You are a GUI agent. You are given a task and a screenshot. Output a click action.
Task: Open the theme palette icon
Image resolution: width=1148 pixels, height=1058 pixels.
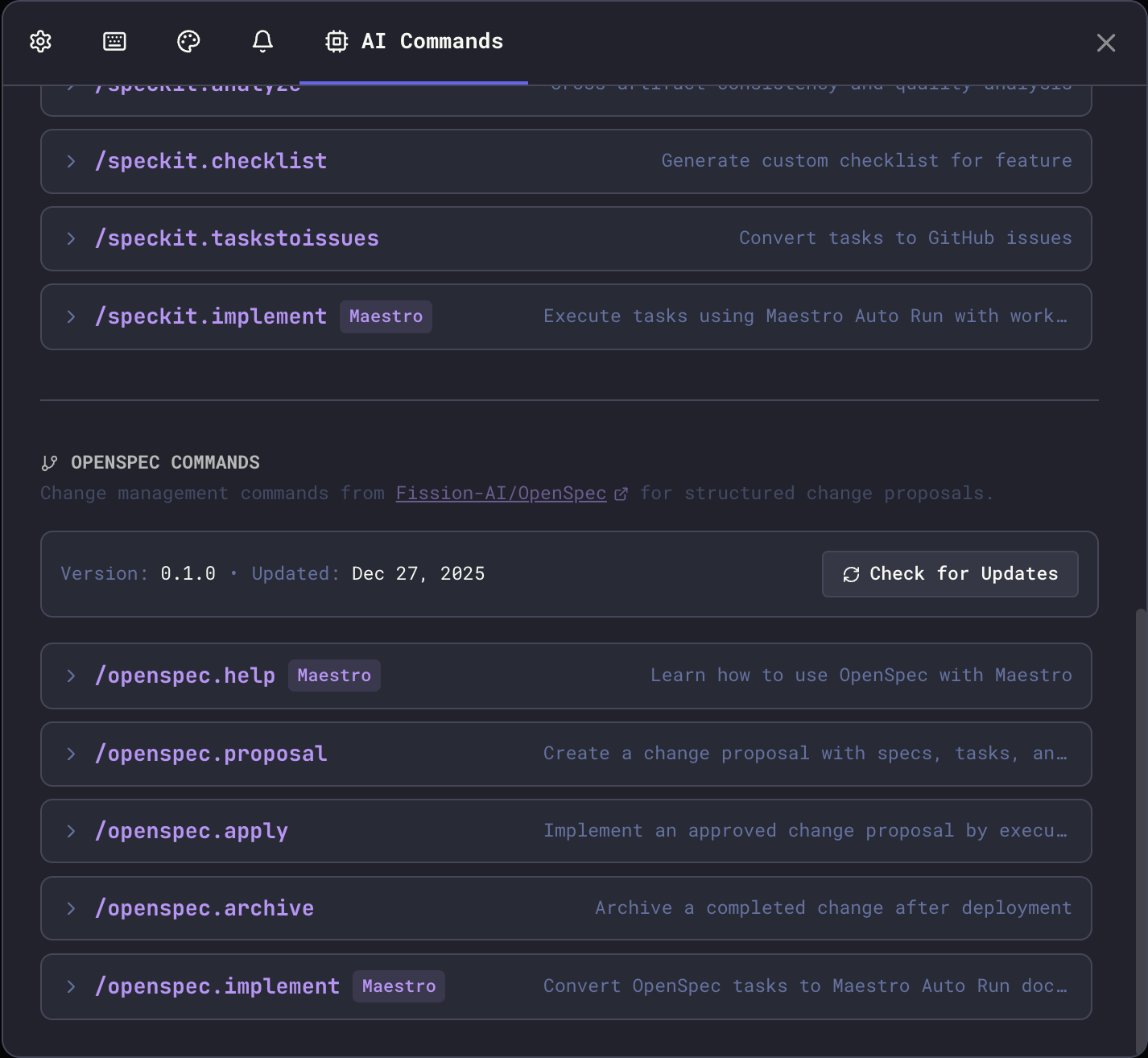pyautogui.click(x=188, y=41)
